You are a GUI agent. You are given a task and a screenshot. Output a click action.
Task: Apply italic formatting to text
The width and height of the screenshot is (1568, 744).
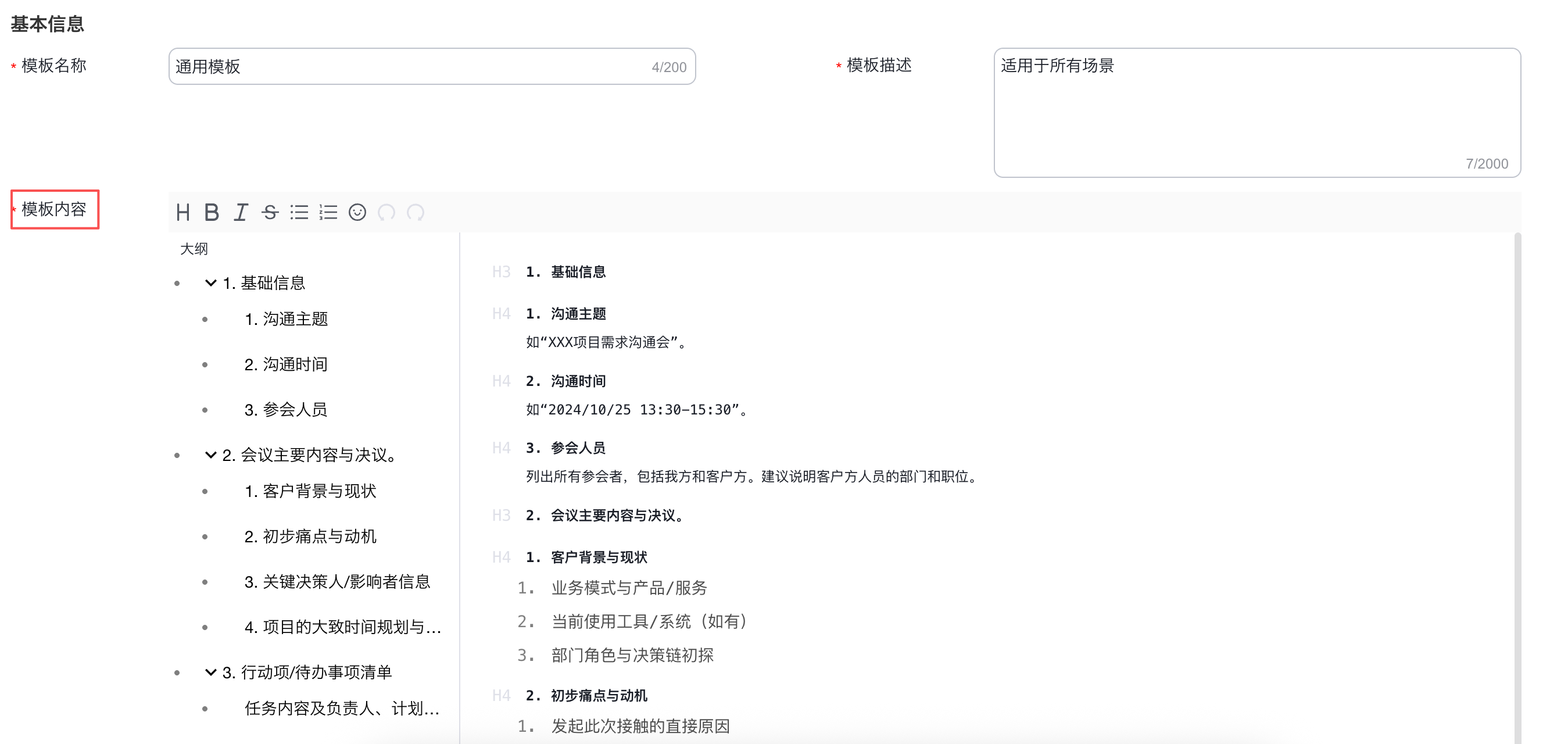tap(241, 213)
